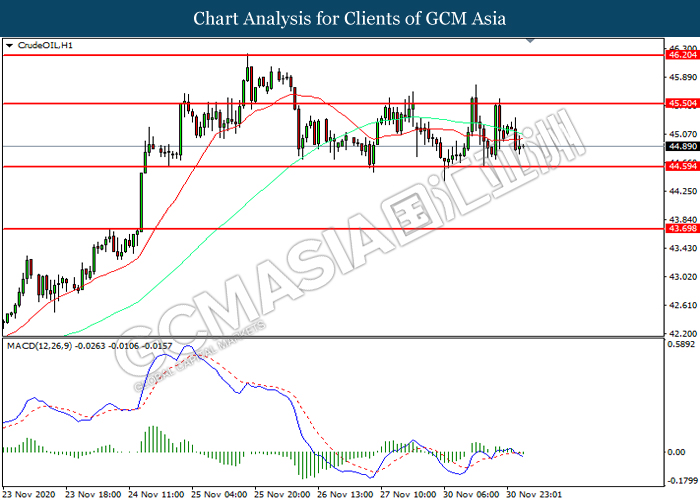The height and width of the screenshot is (500, 700).
Task: Select the 46.204 red price tag
Action: tap(681, 55)
